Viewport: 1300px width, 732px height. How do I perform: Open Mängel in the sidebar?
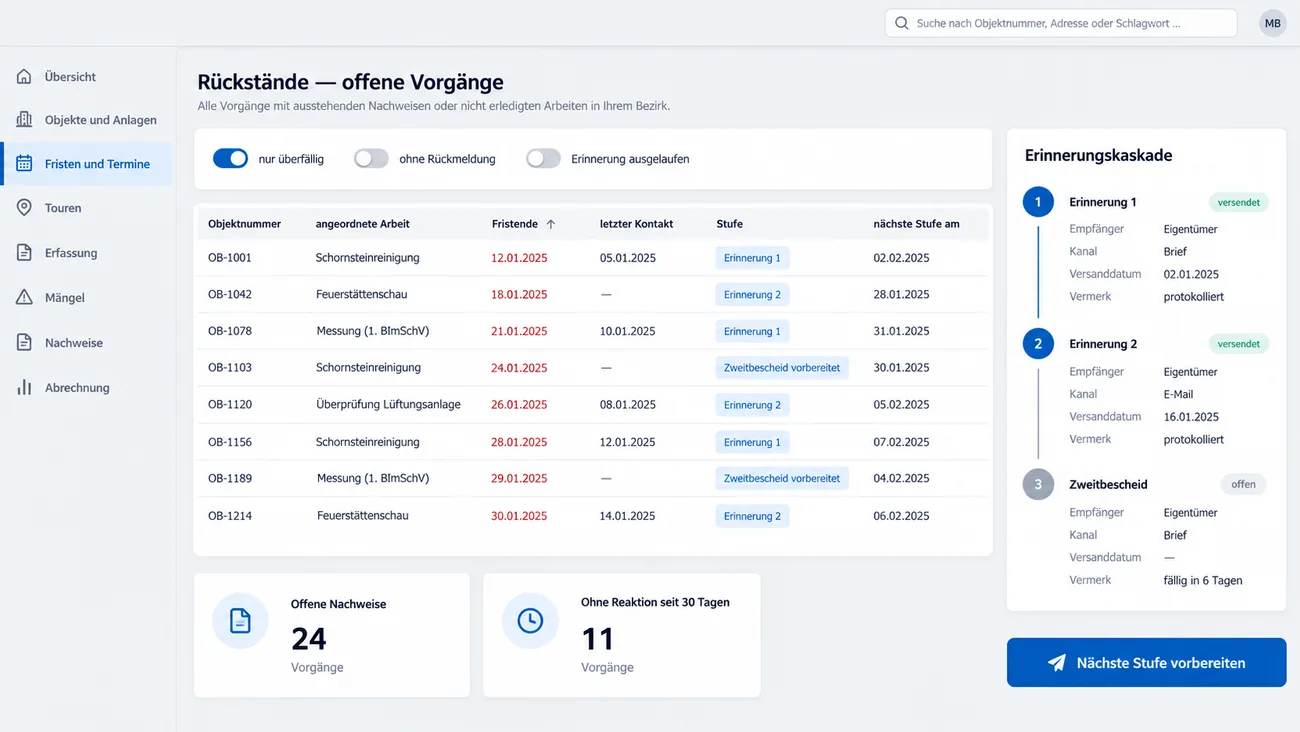pos(87,297)
